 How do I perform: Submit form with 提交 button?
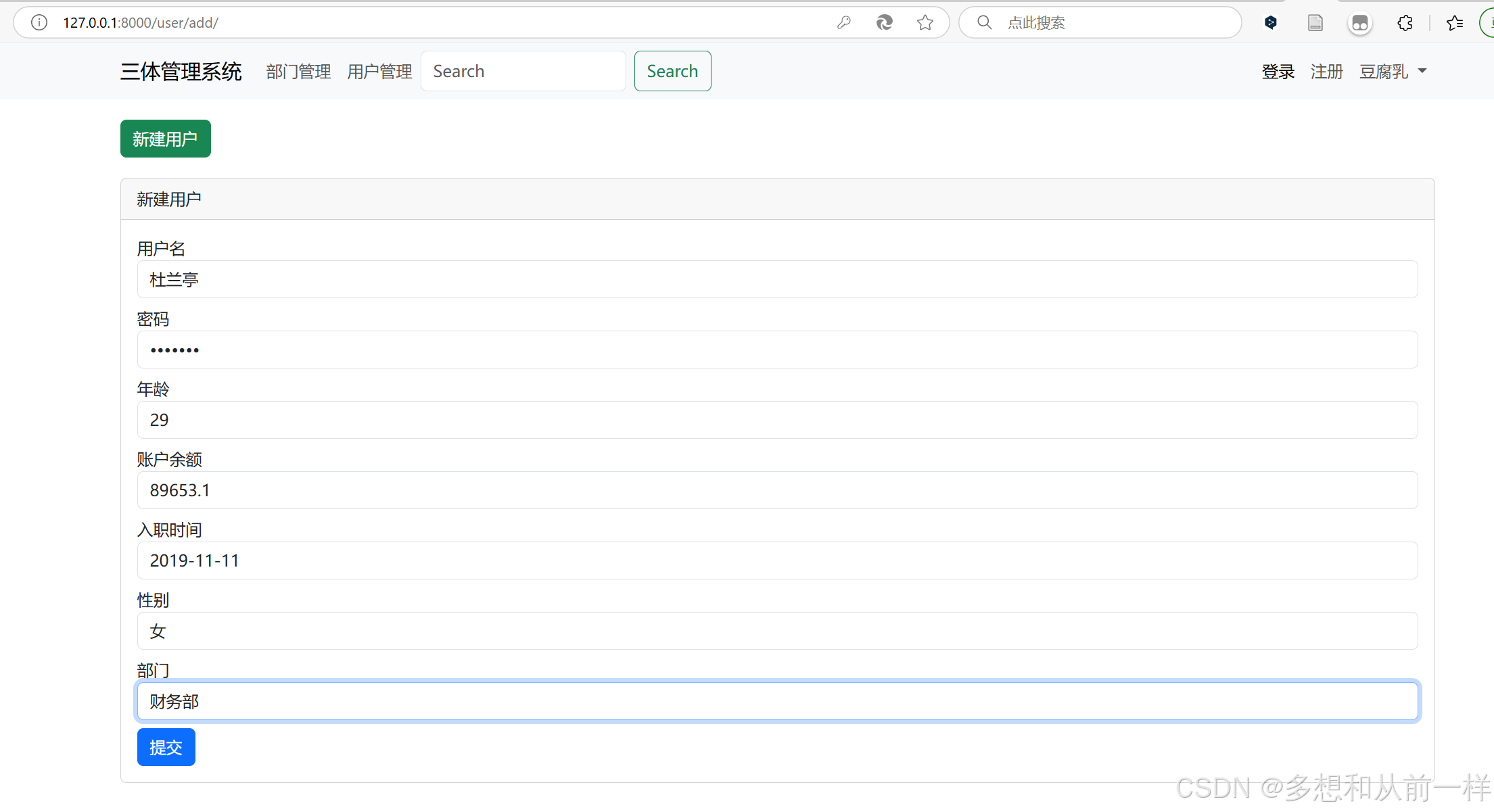pos(166,747)
